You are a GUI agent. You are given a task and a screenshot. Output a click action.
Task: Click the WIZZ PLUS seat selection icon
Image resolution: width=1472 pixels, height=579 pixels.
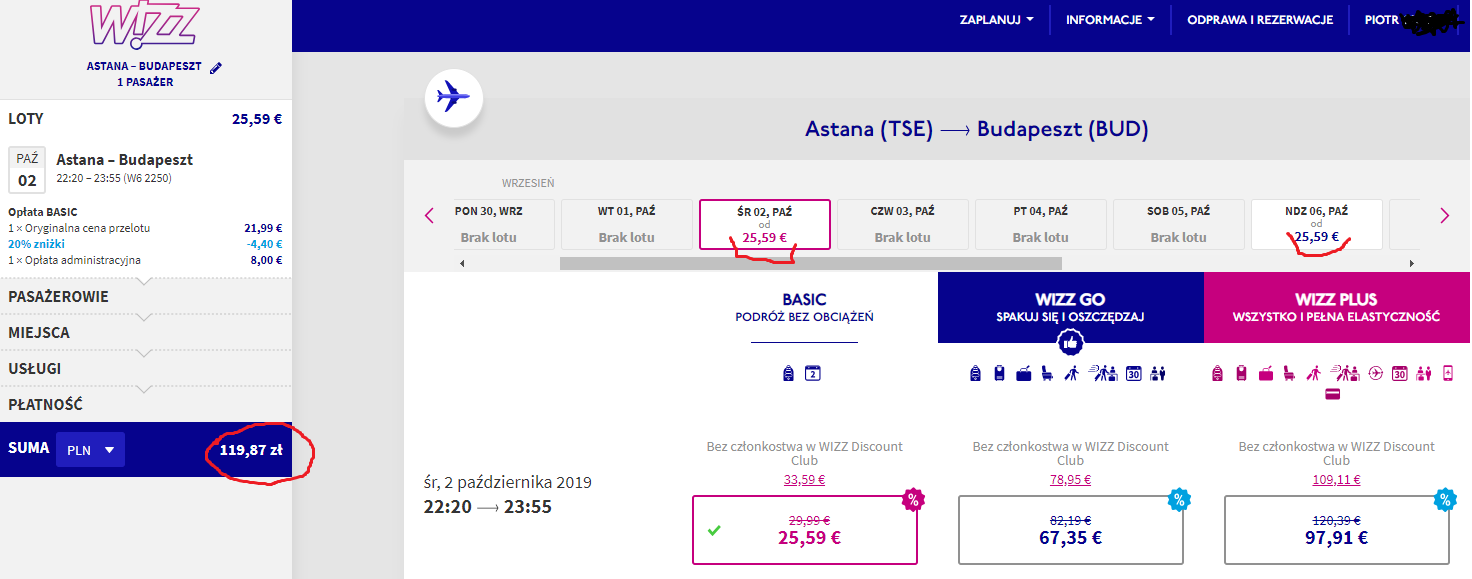(x=1289, y=373)
